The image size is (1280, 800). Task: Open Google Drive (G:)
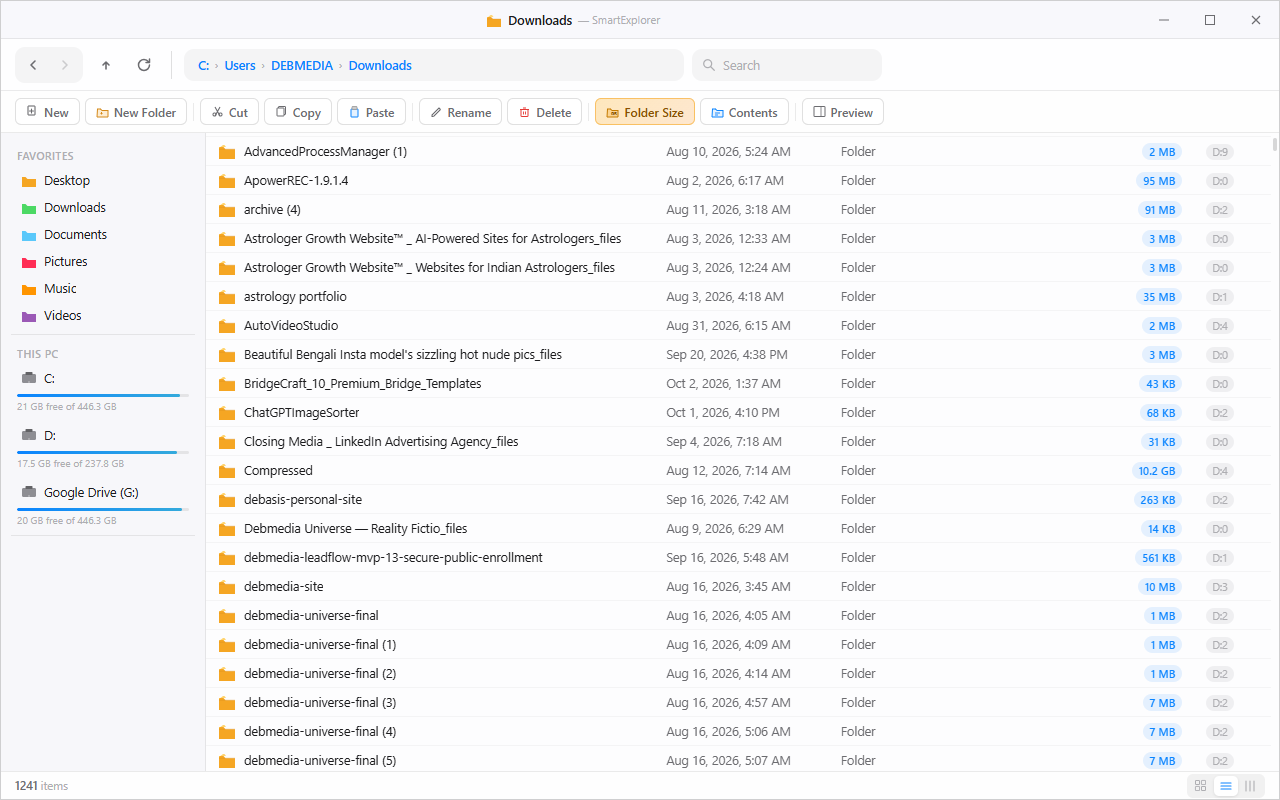click(x=103, y=503)
